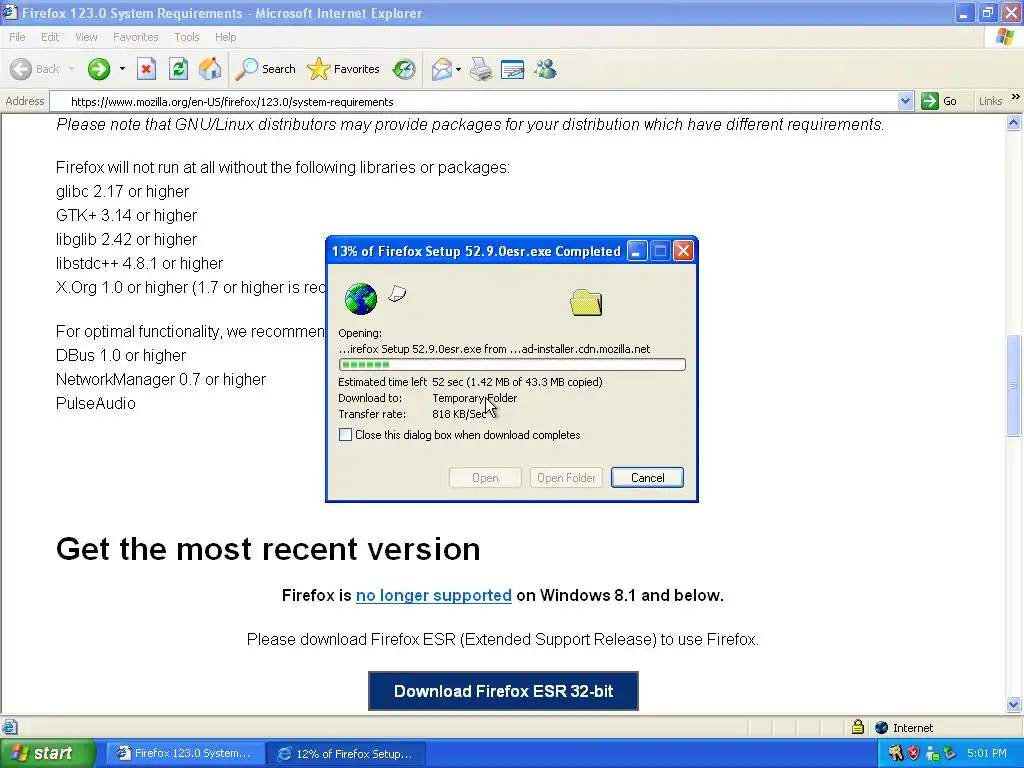1024x768 pixels.
Task: Click 'Temporary Folder' download location text
Action: [475, 398]
